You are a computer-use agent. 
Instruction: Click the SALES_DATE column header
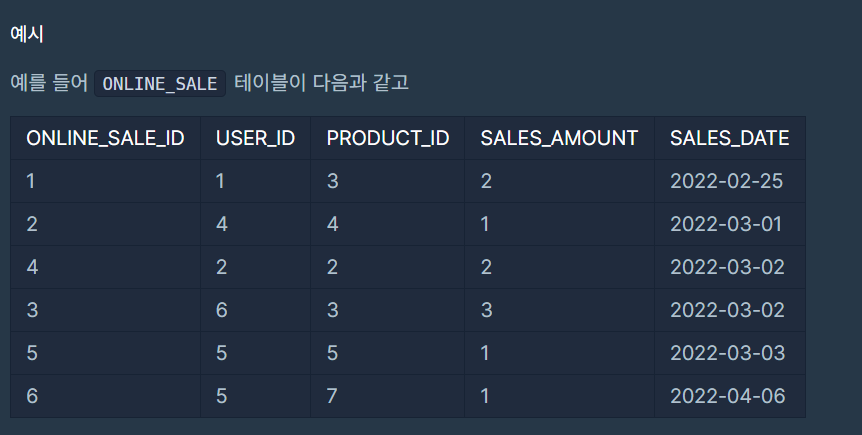coord(730,138)
